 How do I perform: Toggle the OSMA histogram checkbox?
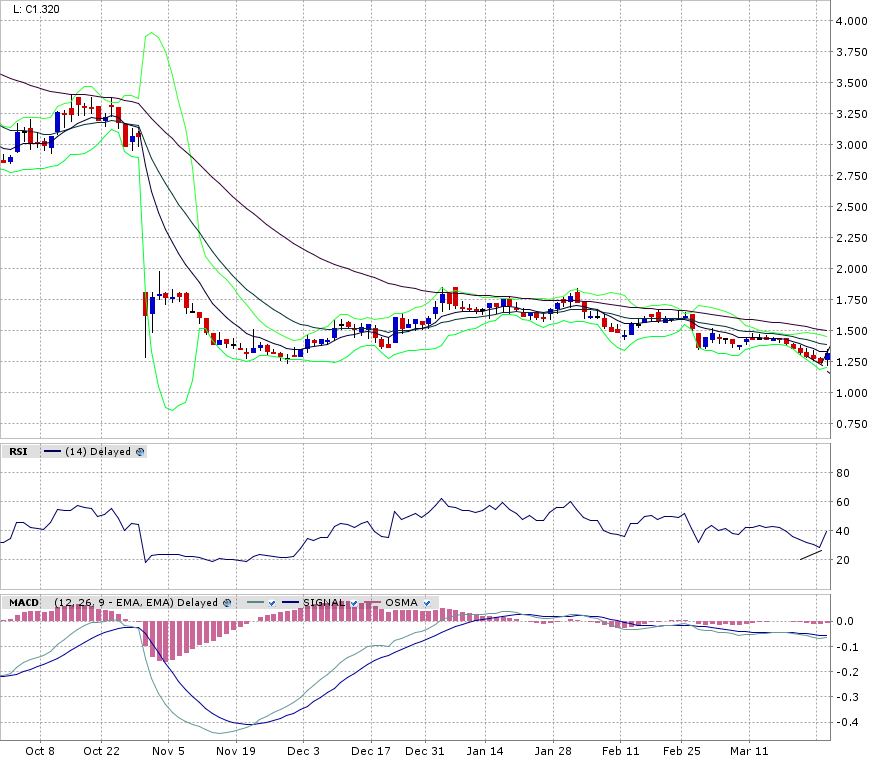pos(427,603)
